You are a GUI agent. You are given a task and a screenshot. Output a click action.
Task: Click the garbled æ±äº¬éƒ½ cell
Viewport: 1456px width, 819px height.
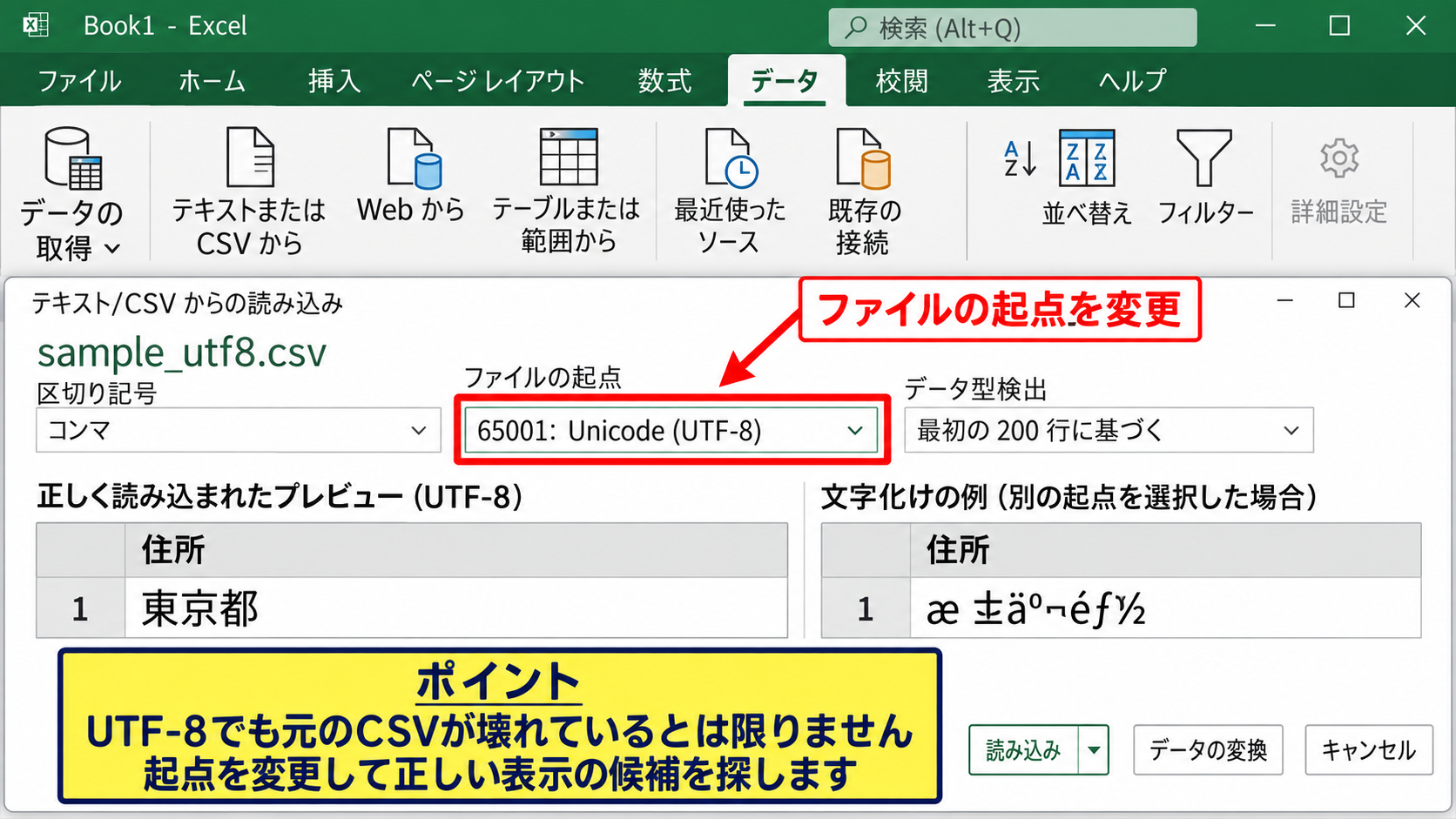1165,608
